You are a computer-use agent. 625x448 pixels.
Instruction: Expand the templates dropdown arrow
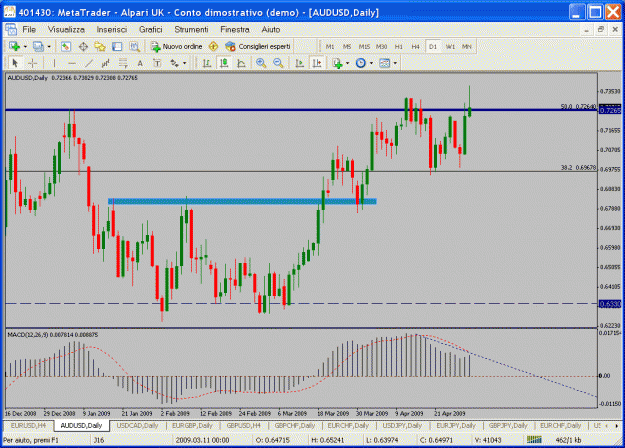395,63
